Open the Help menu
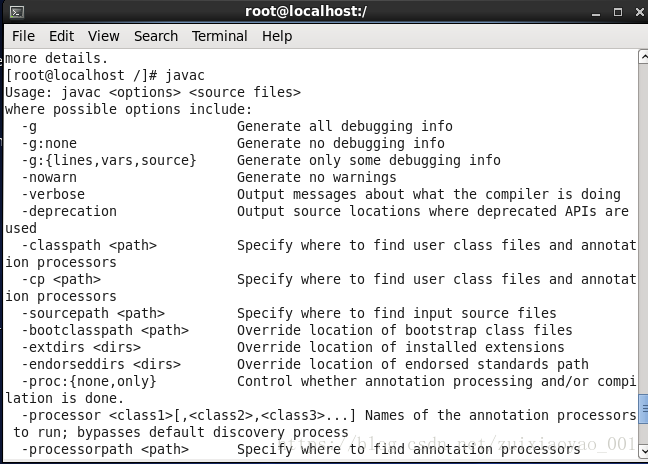 click(277, 36)
